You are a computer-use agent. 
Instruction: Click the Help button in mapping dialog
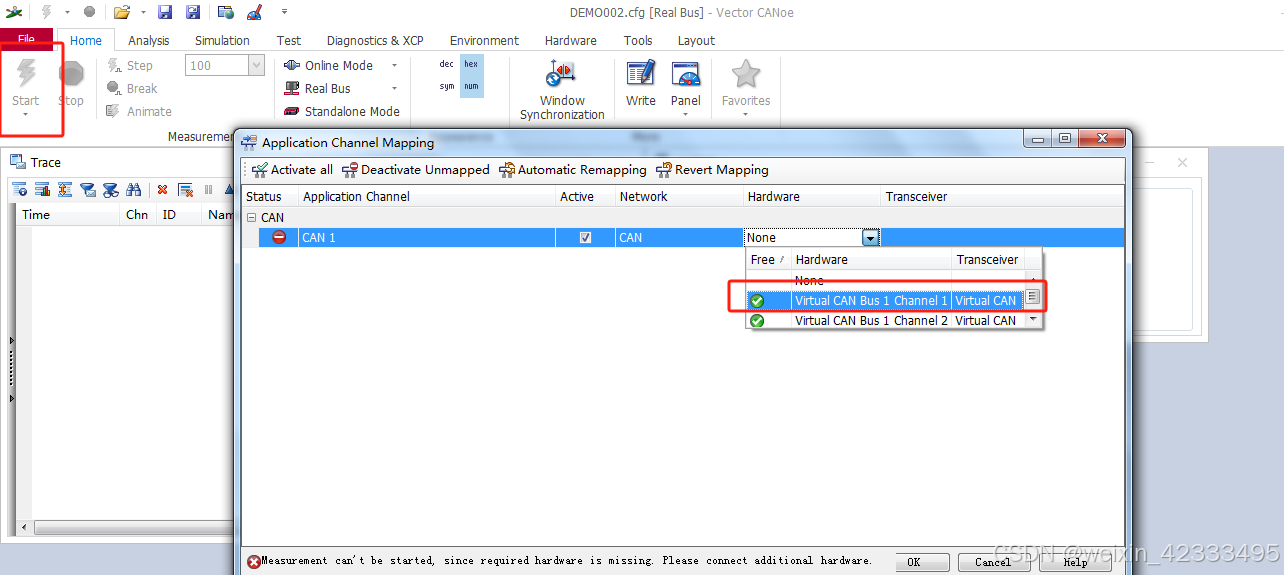point(1075,562)
